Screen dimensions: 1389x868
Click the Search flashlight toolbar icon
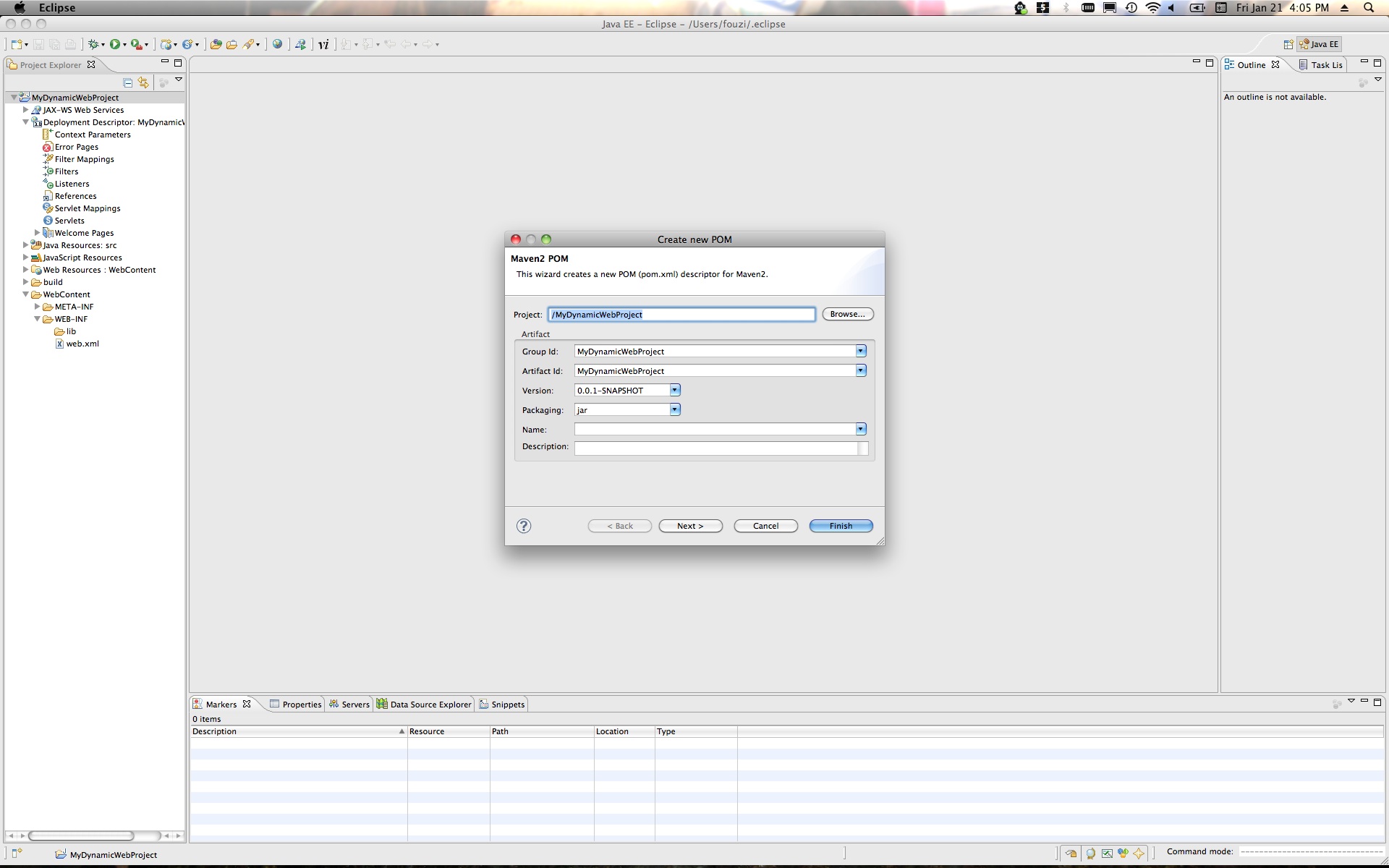tap(248, 44)
